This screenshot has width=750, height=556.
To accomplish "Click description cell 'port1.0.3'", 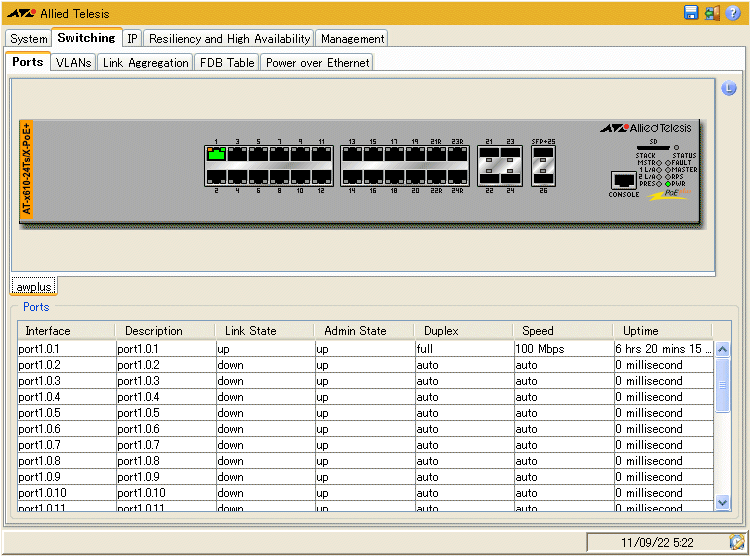I will (165, 381).
